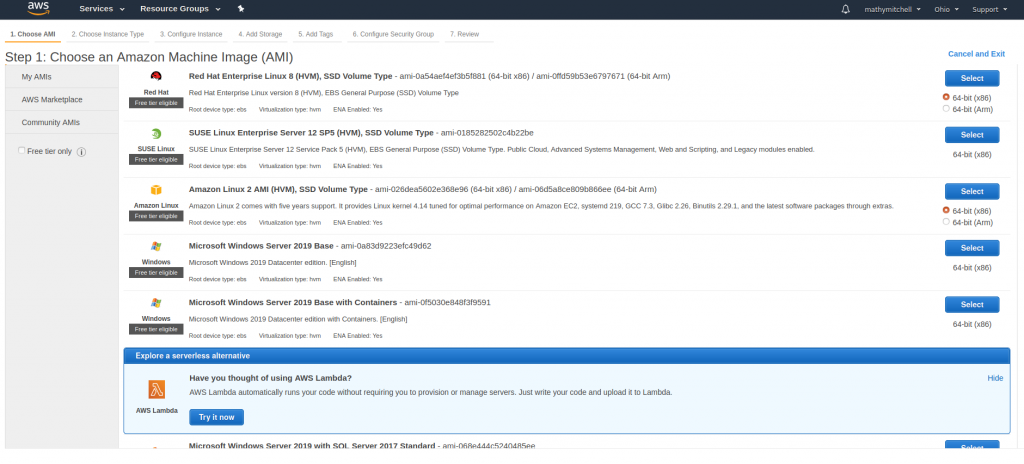Open the Services dropdown menu
Image resolution: width=1024 pixels, height=464 pixels.
click(102, 9)
